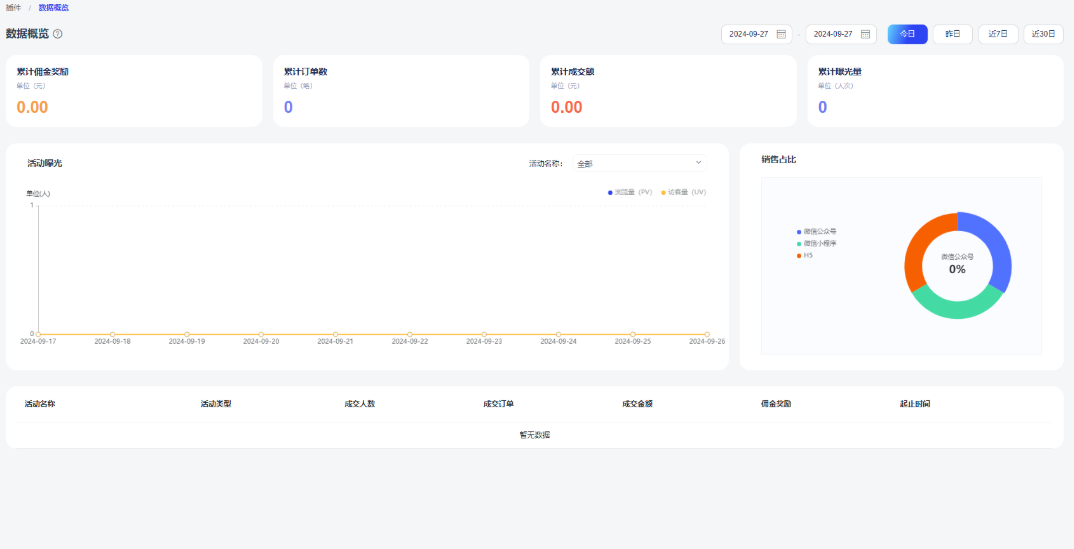Open calendar icon in end date field
Viewport: 1074px width, 549px height.
[x=865, y=34]
